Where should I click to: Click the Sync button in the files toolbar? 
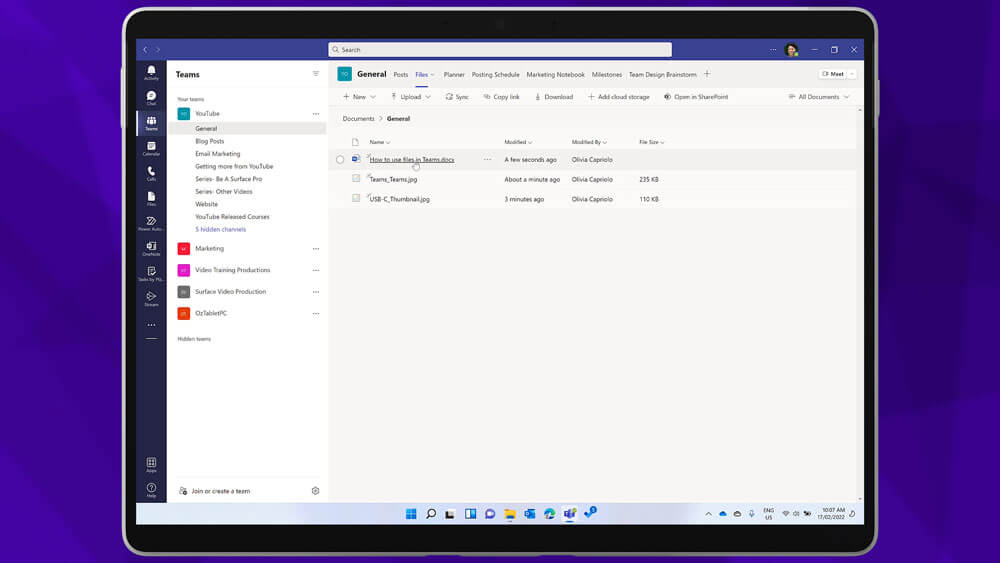click(456, 97)
